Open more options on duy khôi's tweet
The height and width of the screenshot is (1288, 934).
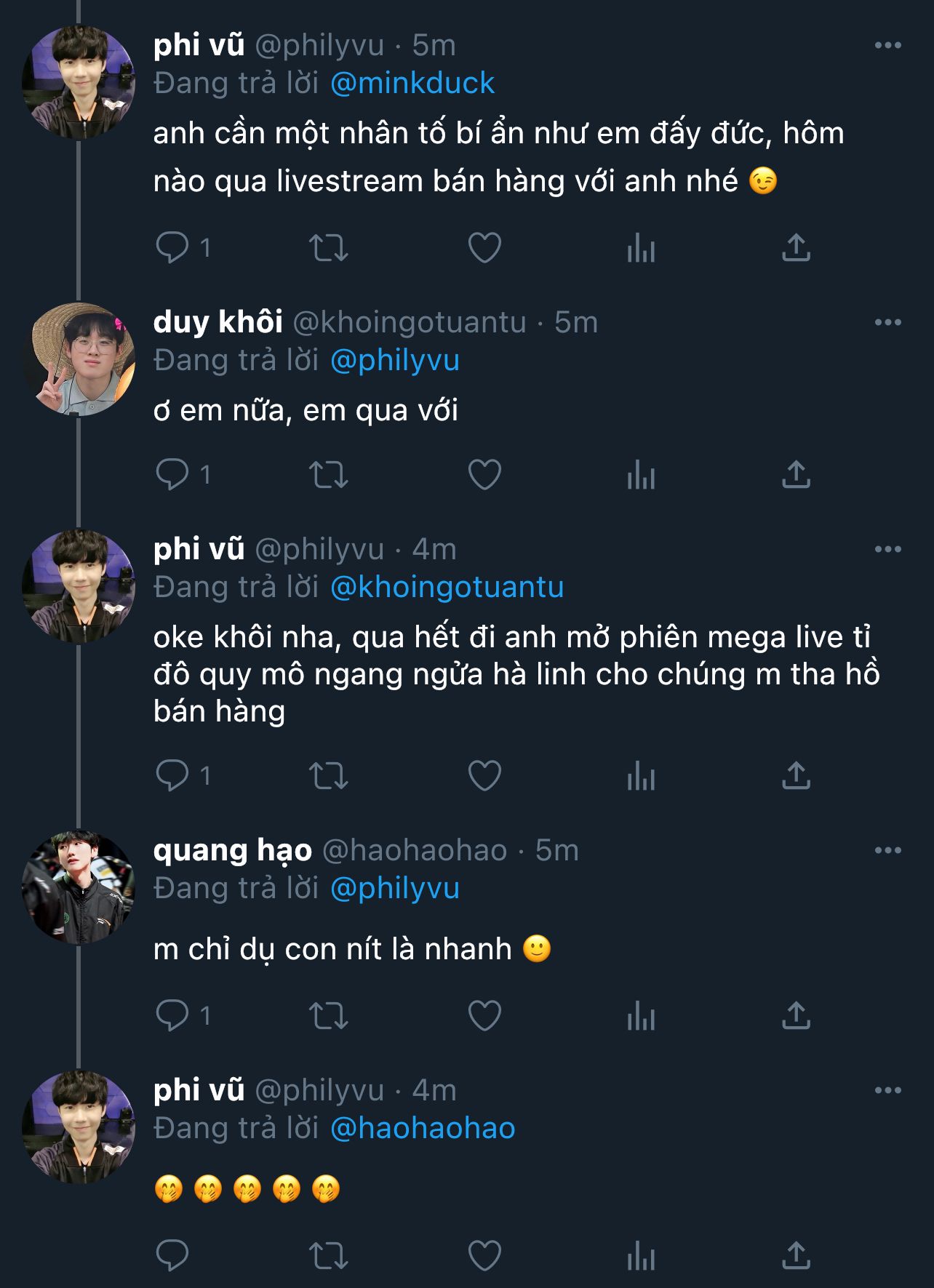[x=887, y=323]
